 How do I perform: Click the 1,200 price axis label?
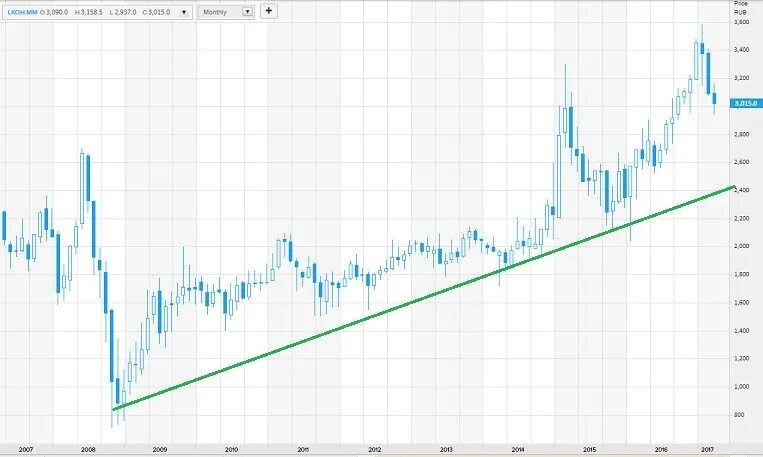[x=742, y=358]
